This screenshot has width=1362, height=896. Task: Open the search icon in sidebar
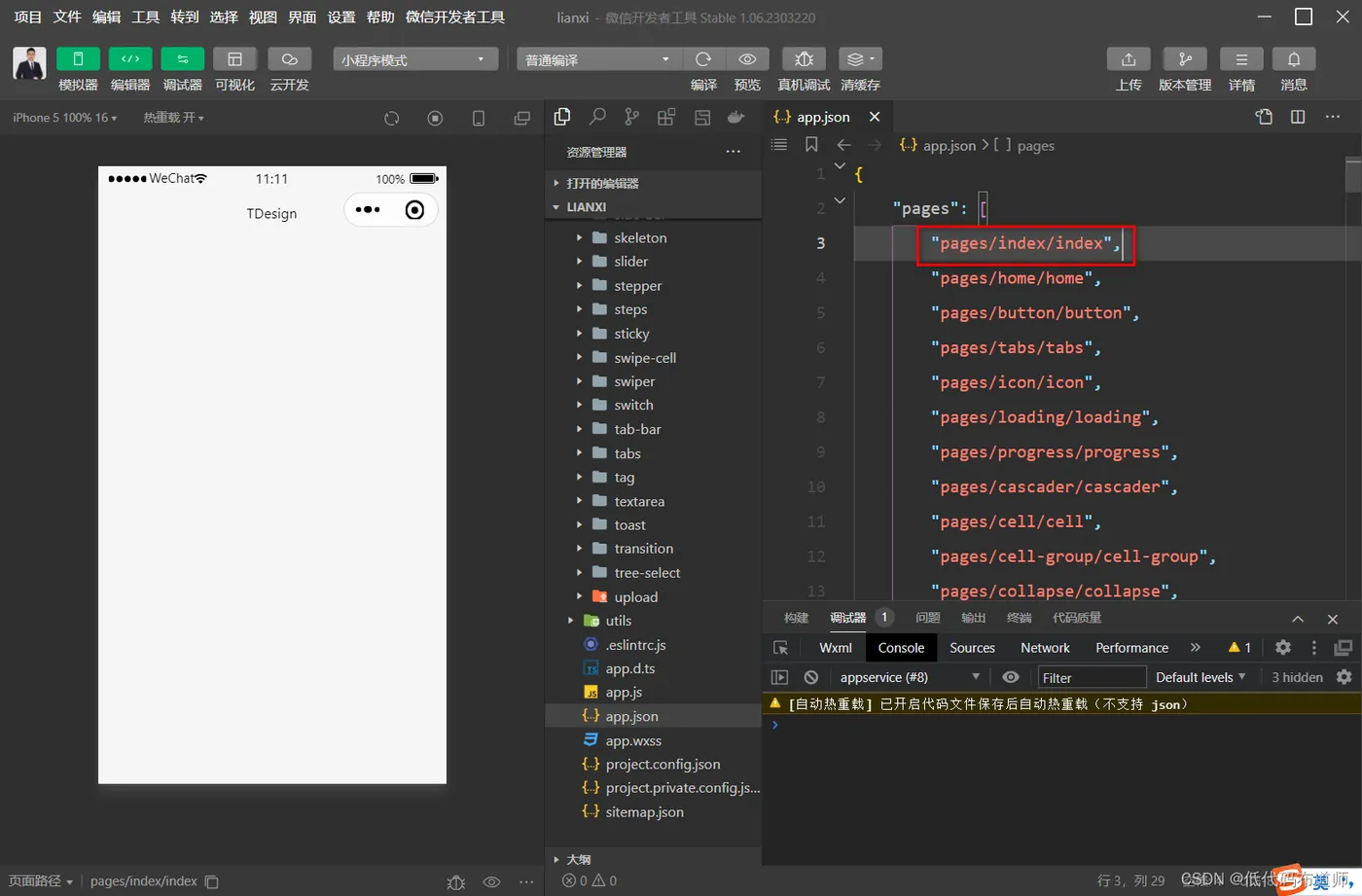tap(597, 117)
